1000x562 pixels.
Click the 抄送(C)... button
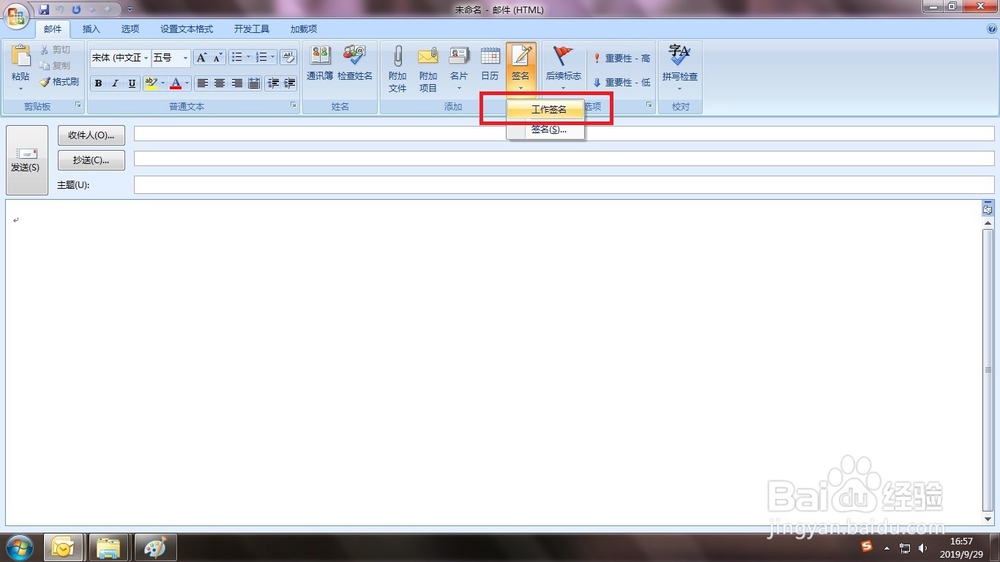(91, 160)
